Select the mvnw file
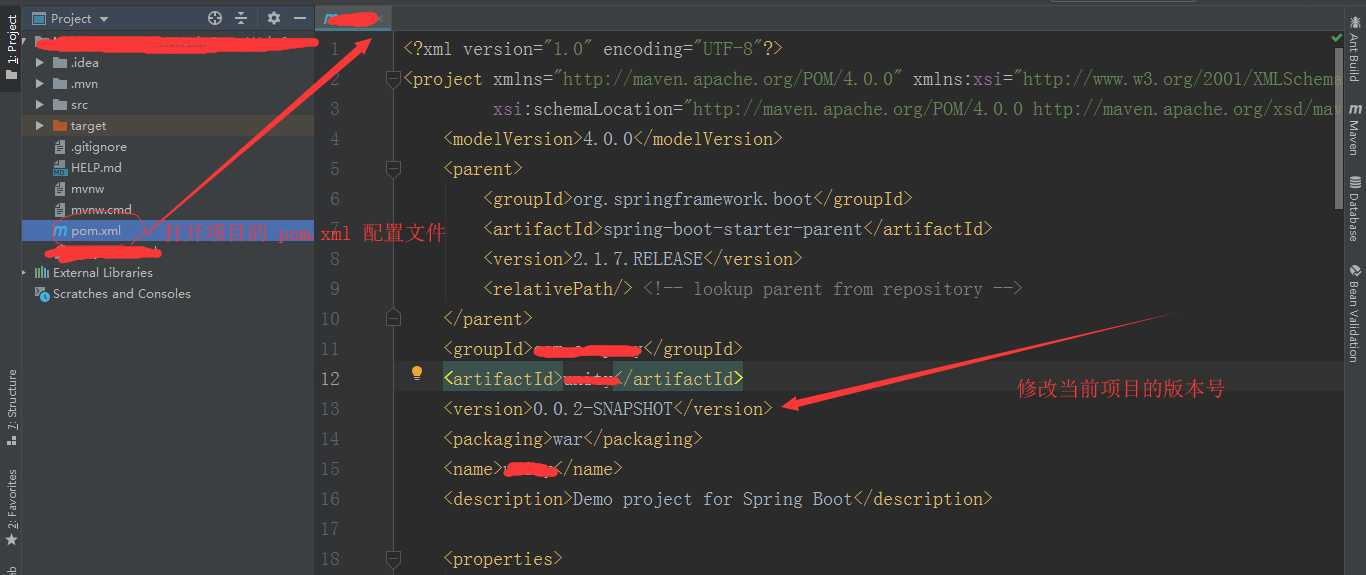The width and height of the screenshot is (1366, 575). point(87,188)
